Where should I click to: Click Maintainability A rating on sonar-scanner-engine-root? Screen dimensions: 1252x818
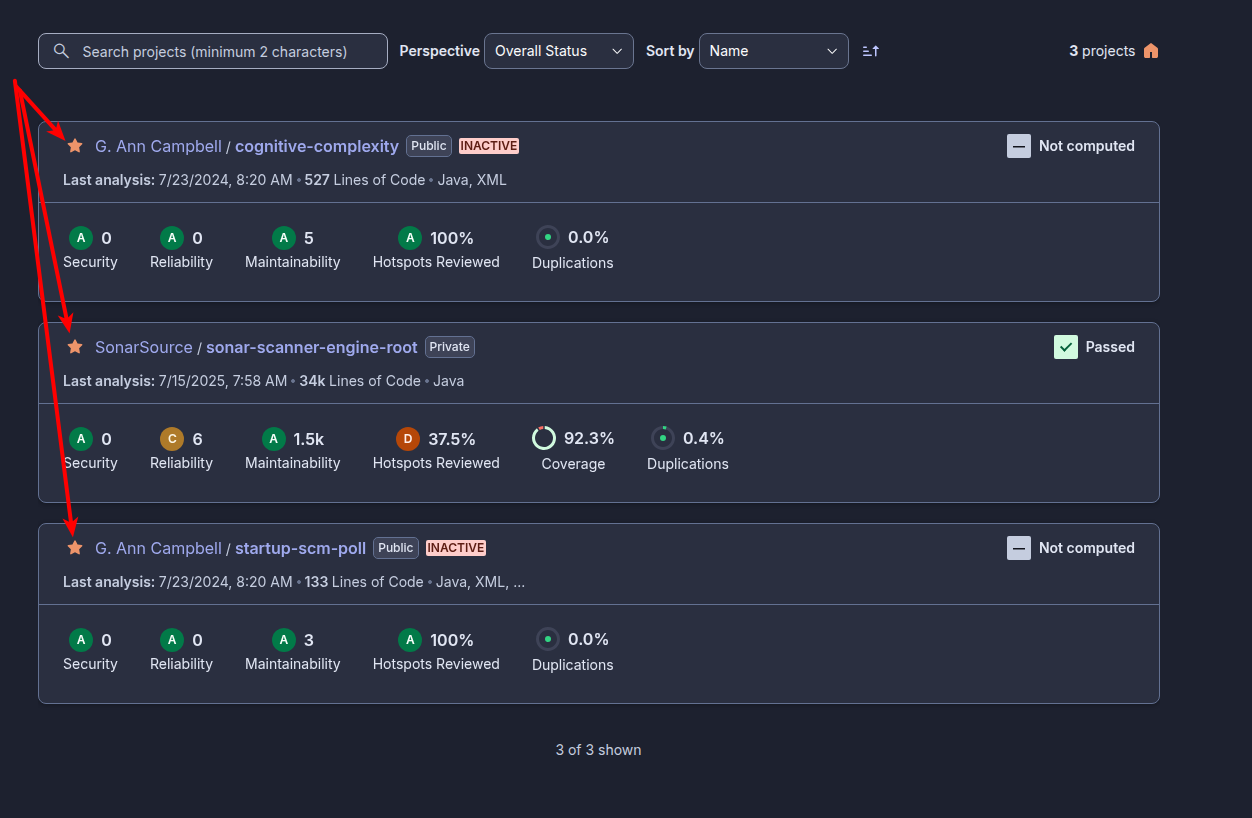(x=273, y=439)
